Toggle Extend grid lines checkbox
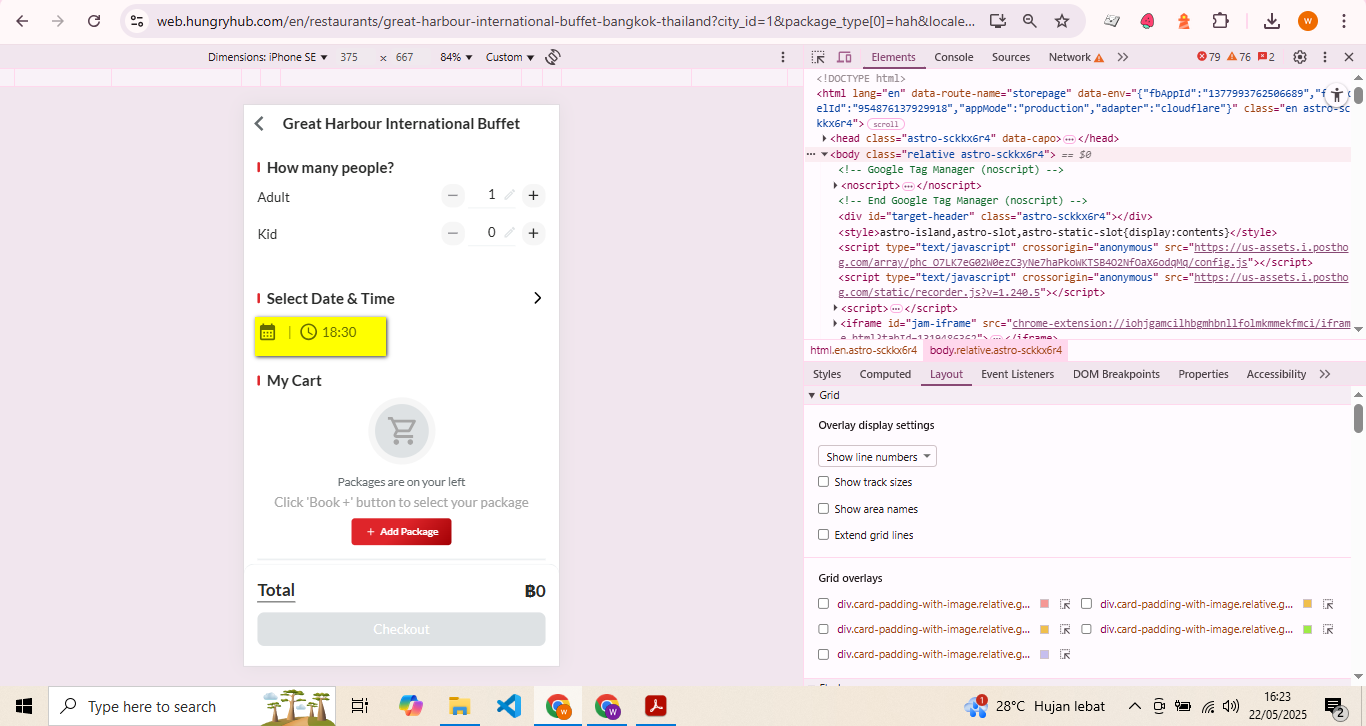1366x726 pixels. point(824,535)
